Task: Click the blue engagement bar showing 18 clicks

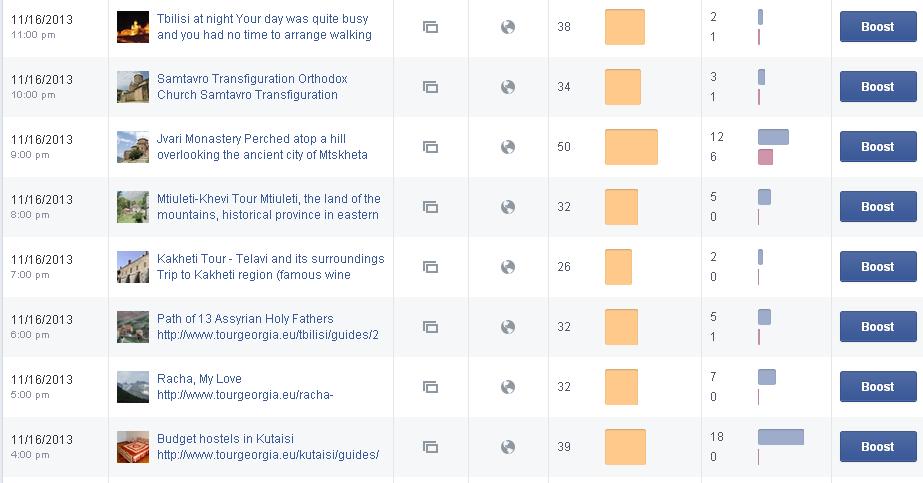Action: [781, 437]
